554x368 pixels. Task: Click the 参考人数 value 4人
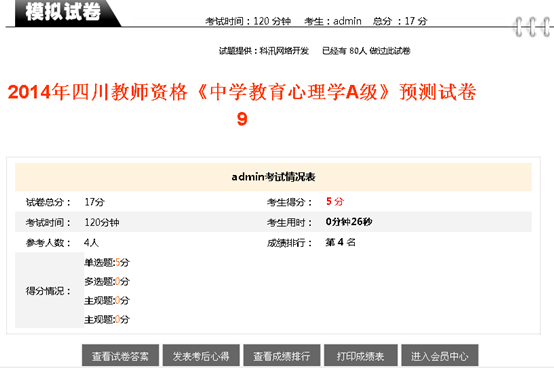point(92,243)
